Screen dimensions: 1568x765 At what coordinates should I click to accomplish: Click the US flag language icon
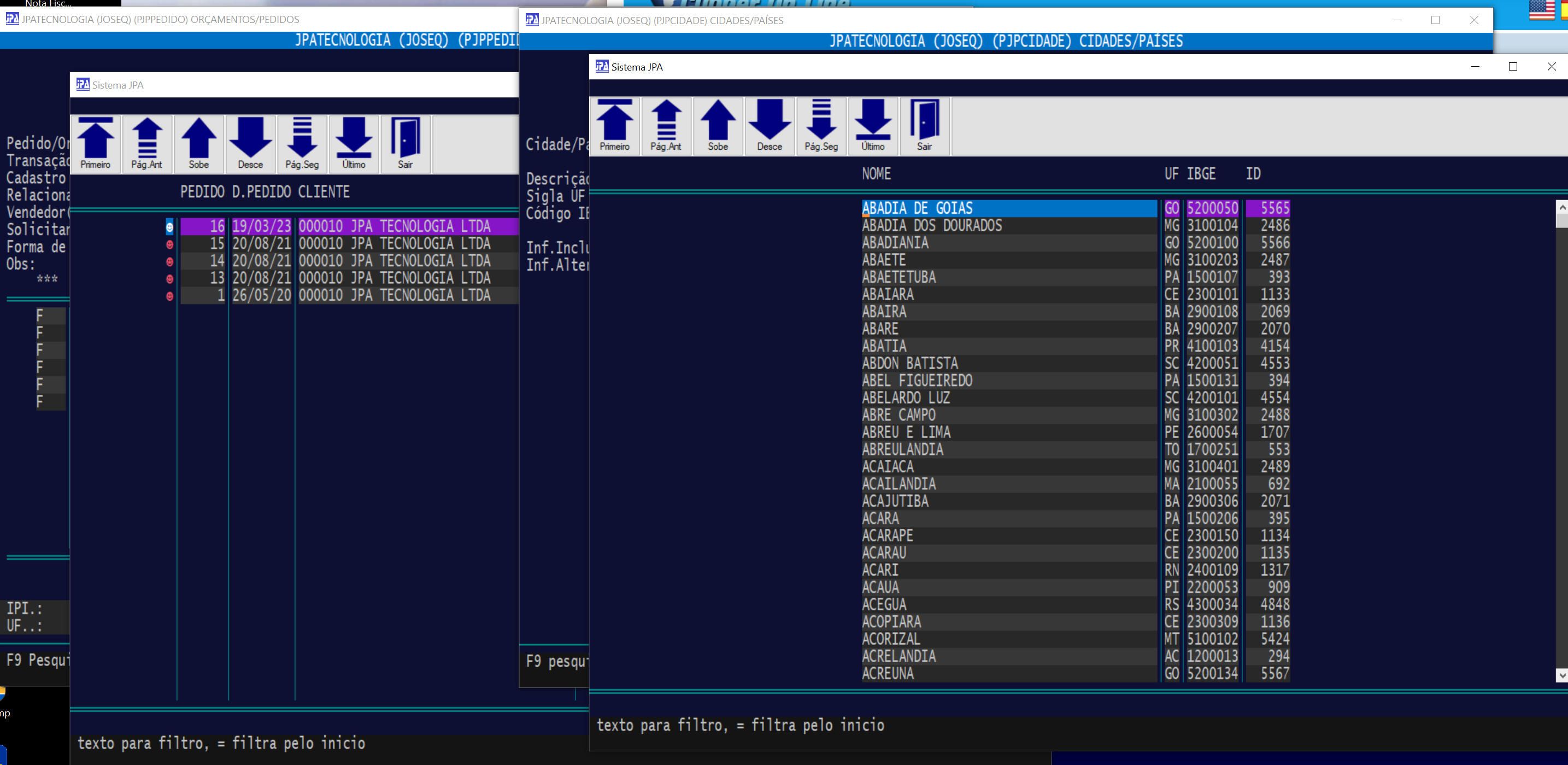[1541, 10]
